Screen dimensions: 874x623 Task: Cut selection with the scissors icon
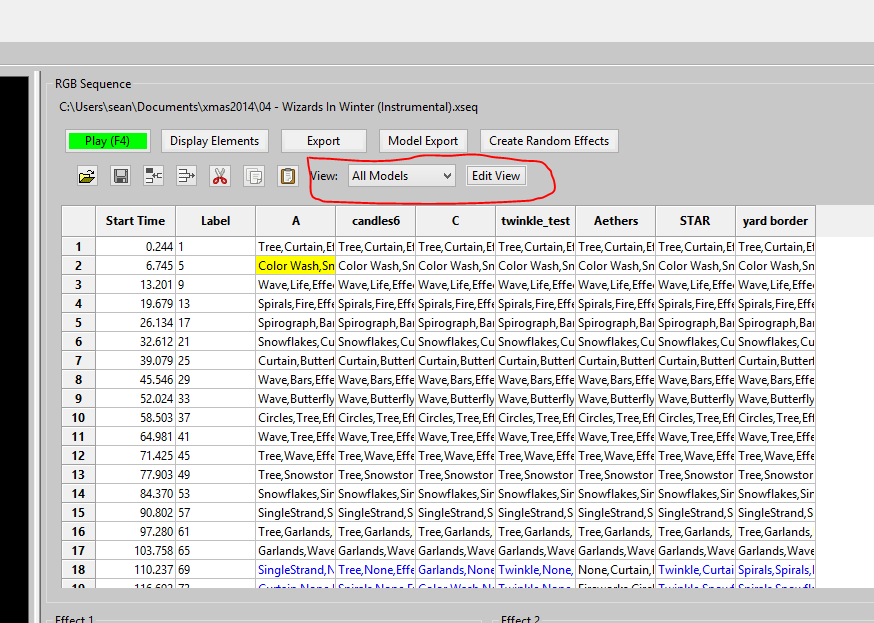coord(220,176)
